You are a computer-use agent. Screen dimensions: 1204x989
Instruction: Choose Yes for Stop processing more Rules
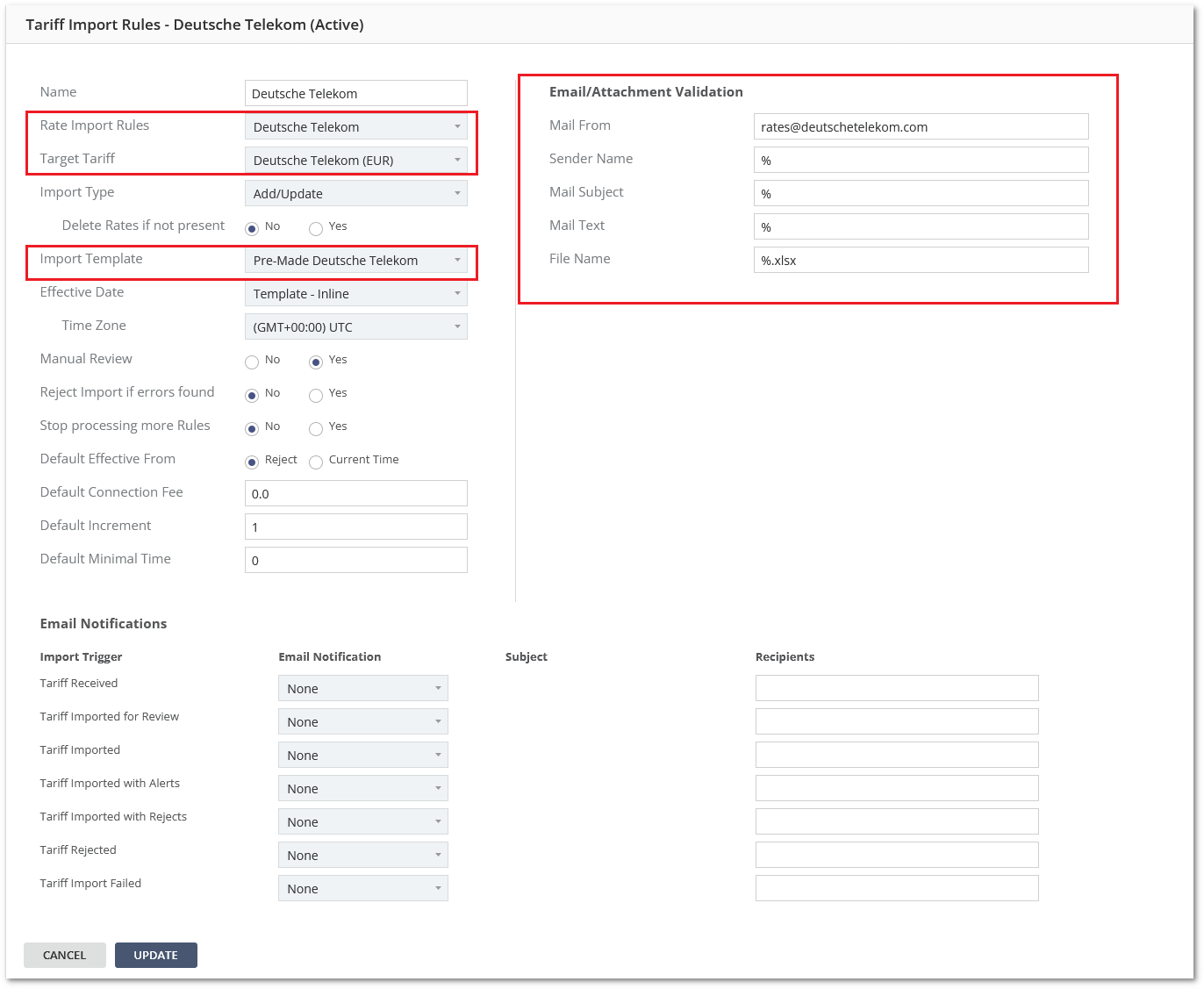pos(316,429)
